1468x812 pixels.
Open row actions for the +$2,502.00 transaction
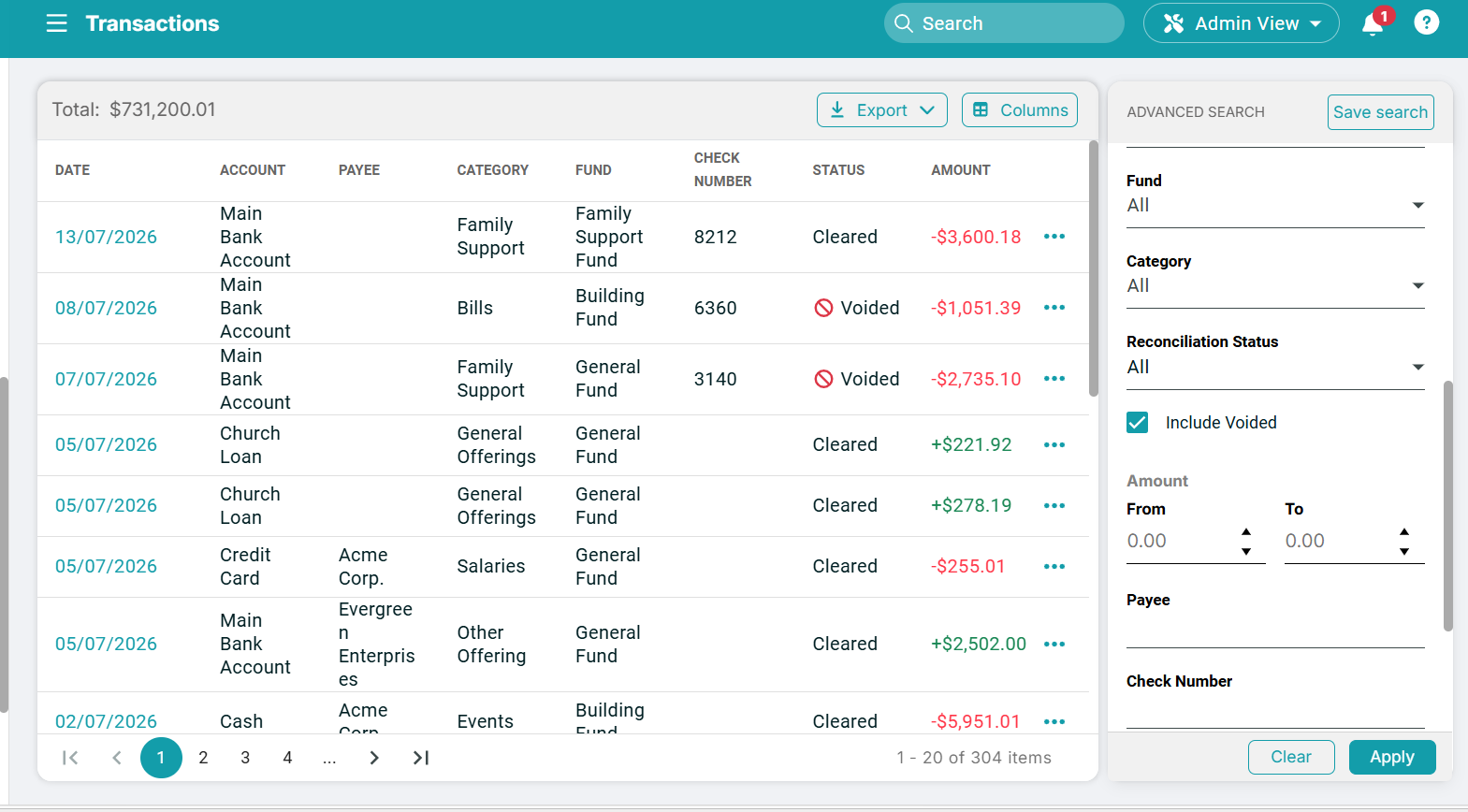click(1054, 645)
